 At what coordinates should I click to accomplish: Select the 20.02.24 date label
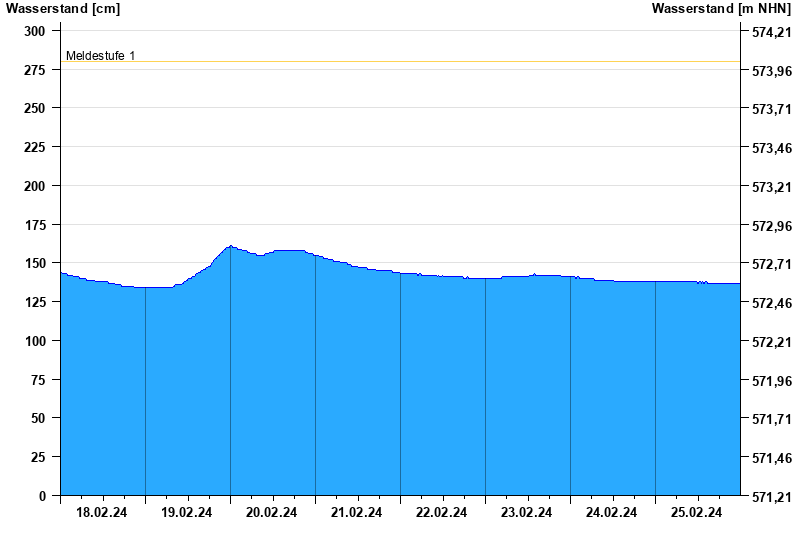272,513
